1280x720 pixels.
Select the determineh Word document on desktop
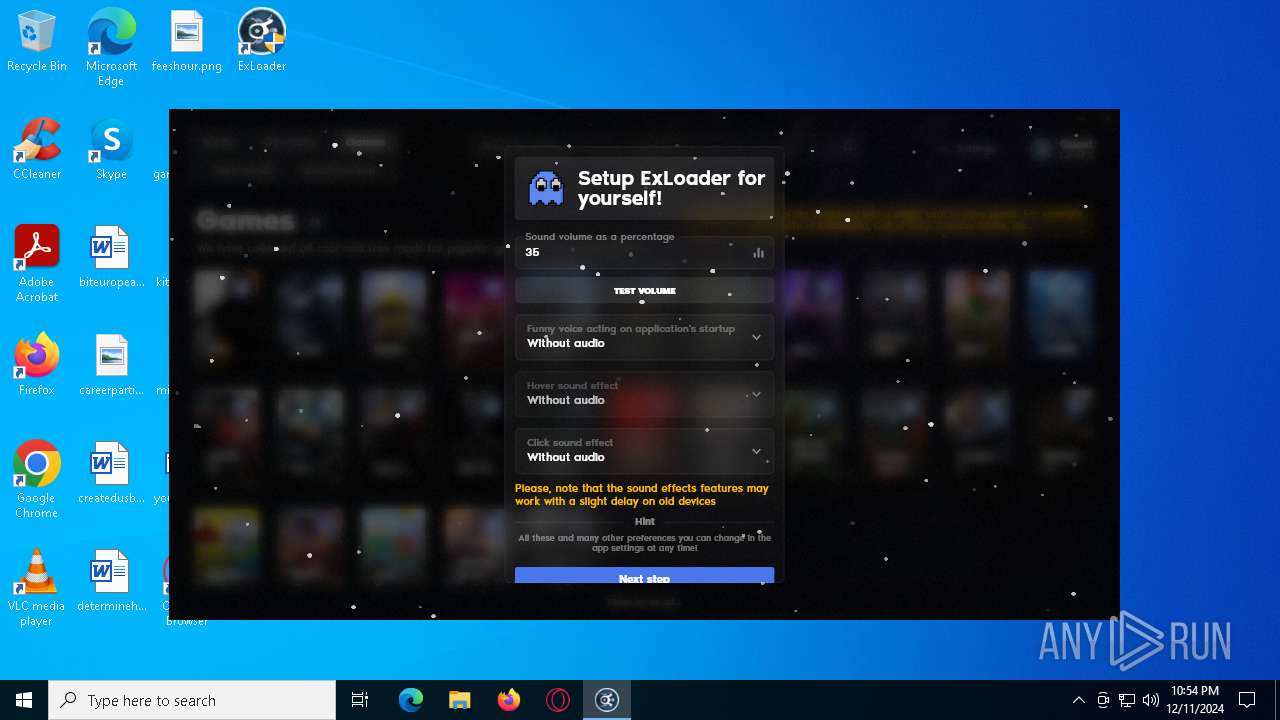click(x=111, y=582)
